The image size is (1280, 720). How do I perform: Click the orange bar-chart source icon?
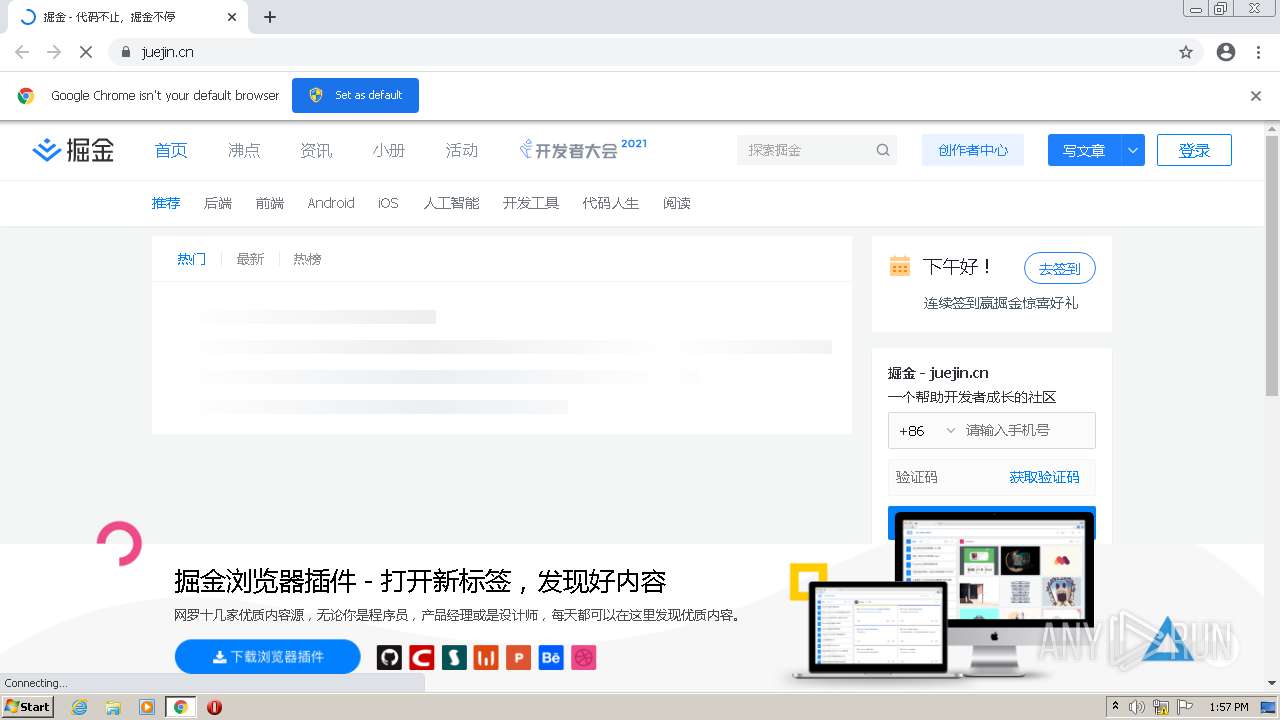(x=486, y=657)
